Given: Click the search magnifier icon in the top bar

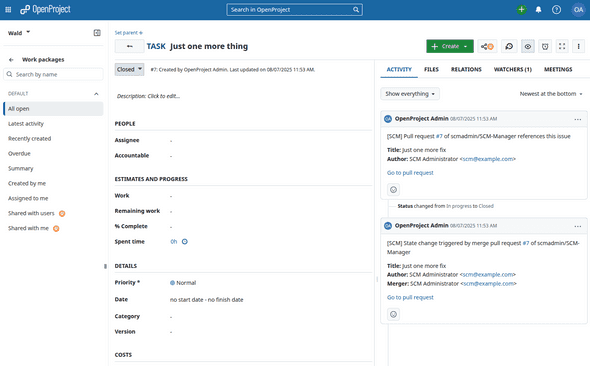Looking at the screenshot, I should pos(356,10).
